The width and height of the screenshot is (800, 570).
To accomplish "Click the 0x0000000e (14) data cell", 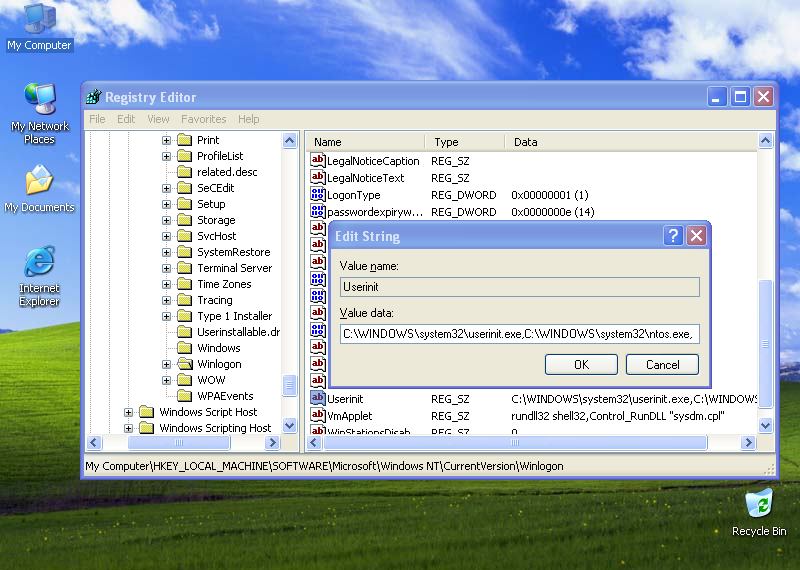I will pos(553,212).
